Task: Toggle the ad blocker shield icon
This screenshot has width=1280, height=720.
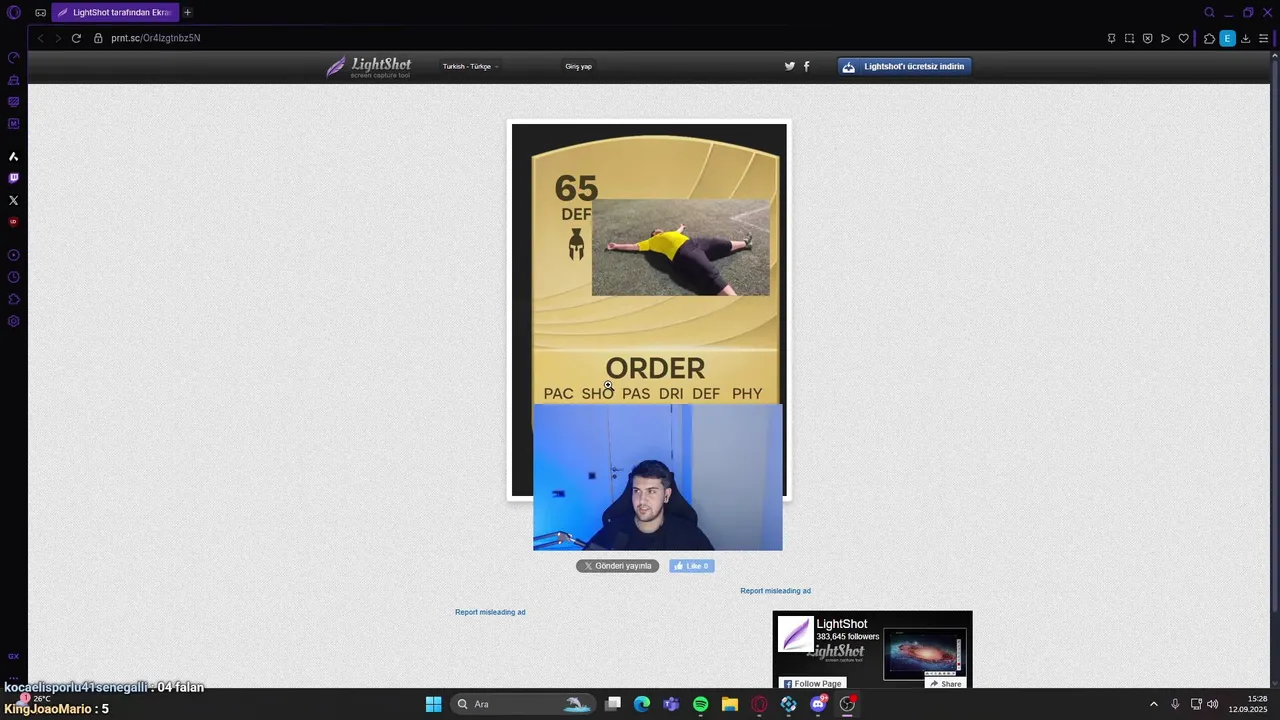Action: (1147, 38)
